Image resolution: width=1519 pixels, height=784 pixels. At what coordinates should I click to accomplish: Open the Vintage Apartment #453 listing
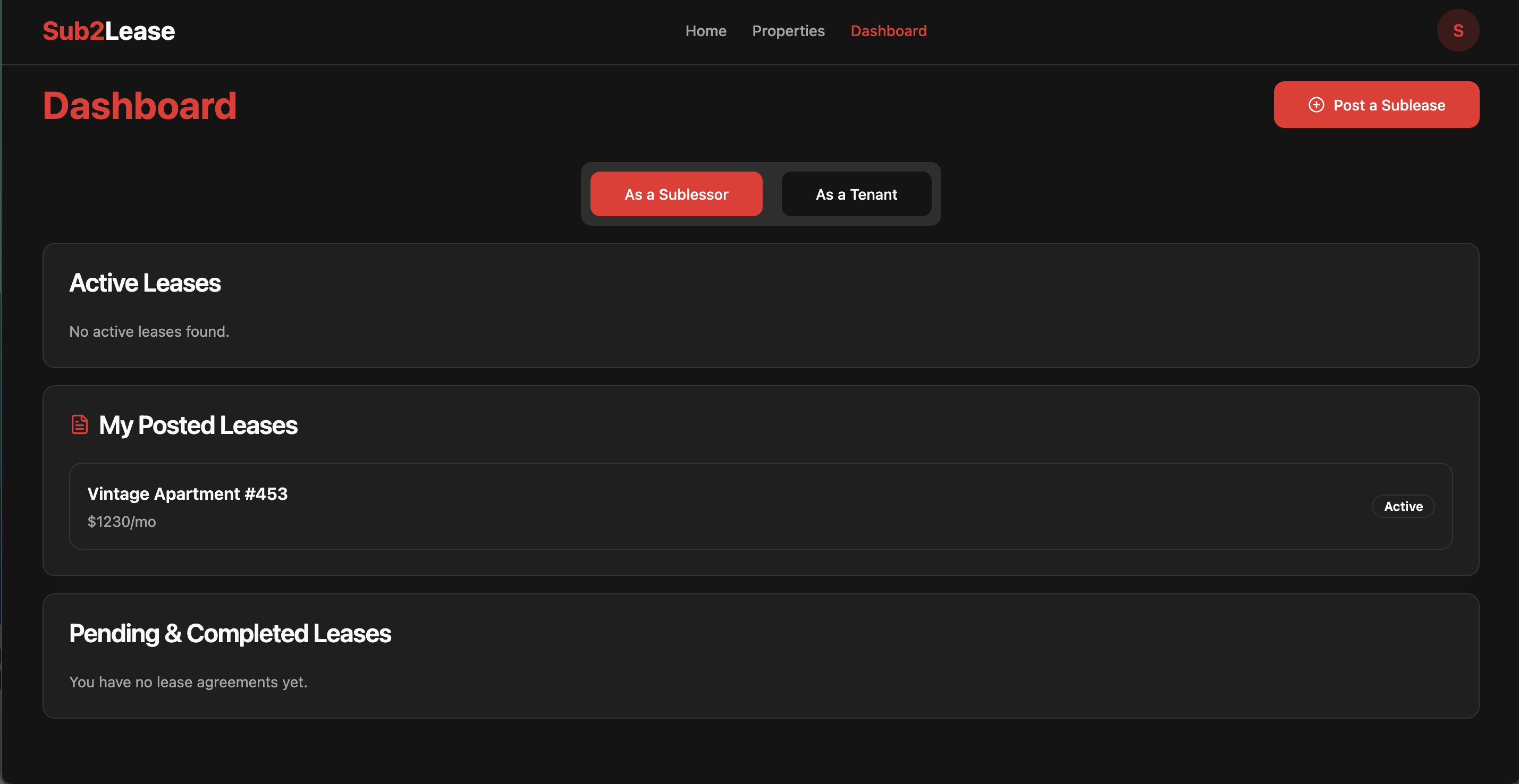coord(188,493)
